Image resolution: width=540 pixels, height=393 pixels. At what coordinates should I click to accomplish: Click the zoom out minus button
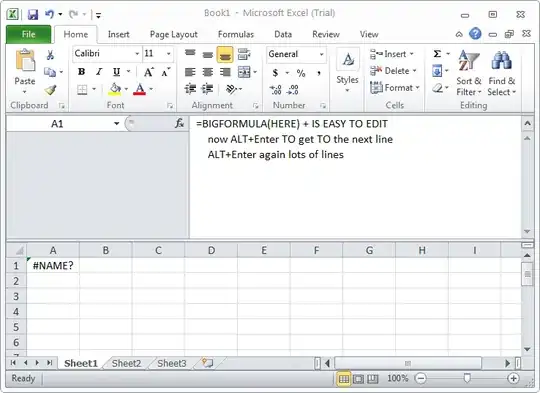point(420,379)
